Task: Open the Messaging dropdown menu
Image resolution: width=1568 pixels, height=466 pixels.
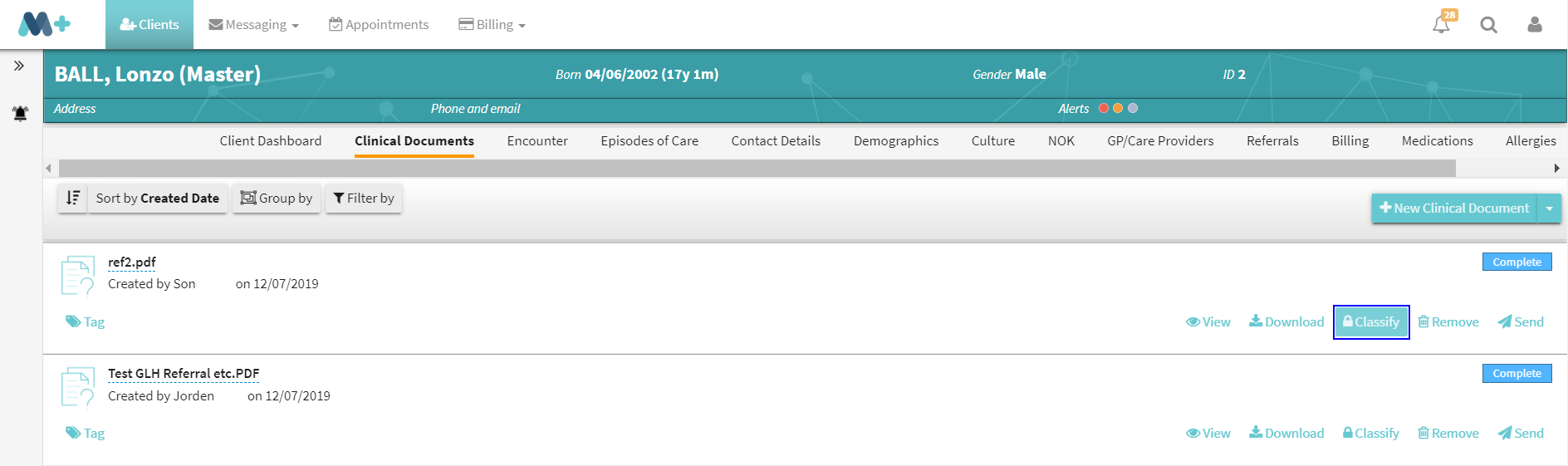Action: (253, 25)
